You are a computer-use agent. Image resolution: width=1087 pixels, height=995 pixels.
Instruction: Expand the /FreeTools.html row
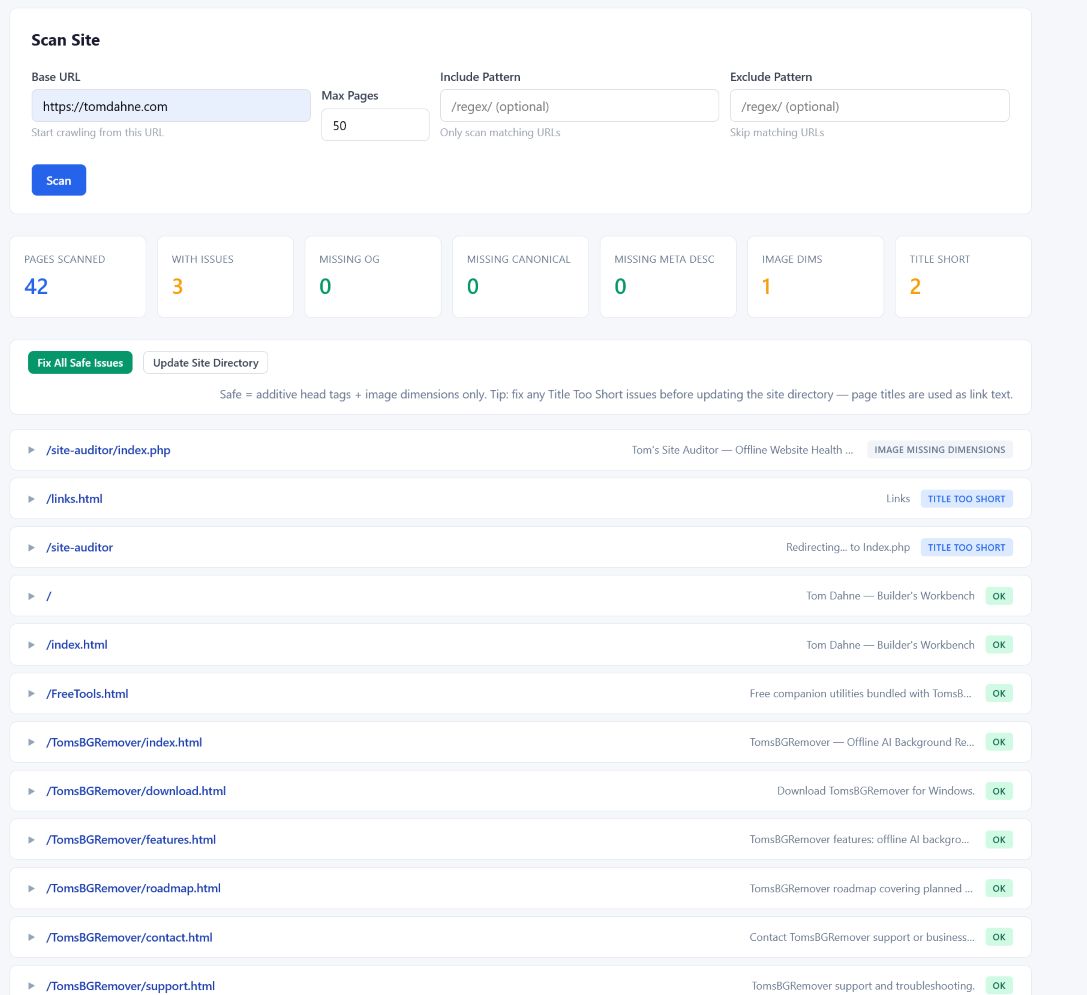(31, 693)
